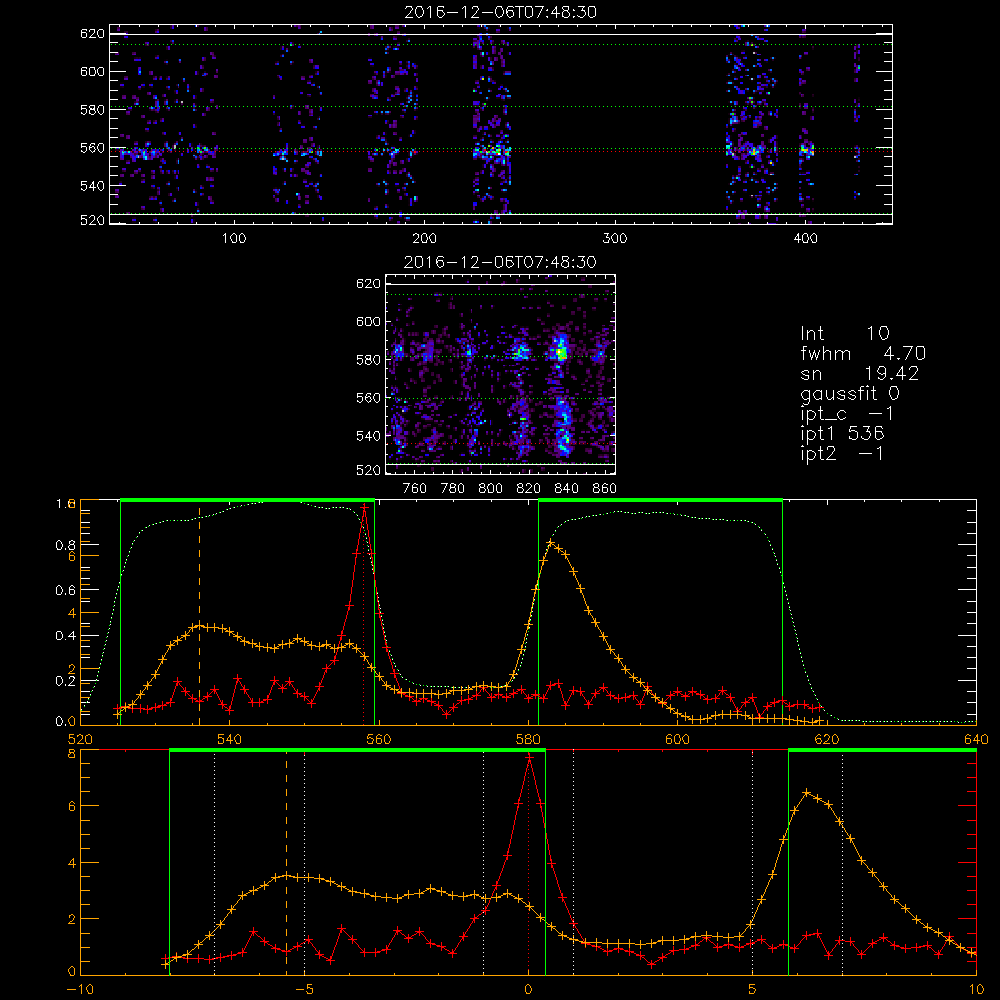
Task: Click the brightest blob in the small square image
Action: point(561,352)
